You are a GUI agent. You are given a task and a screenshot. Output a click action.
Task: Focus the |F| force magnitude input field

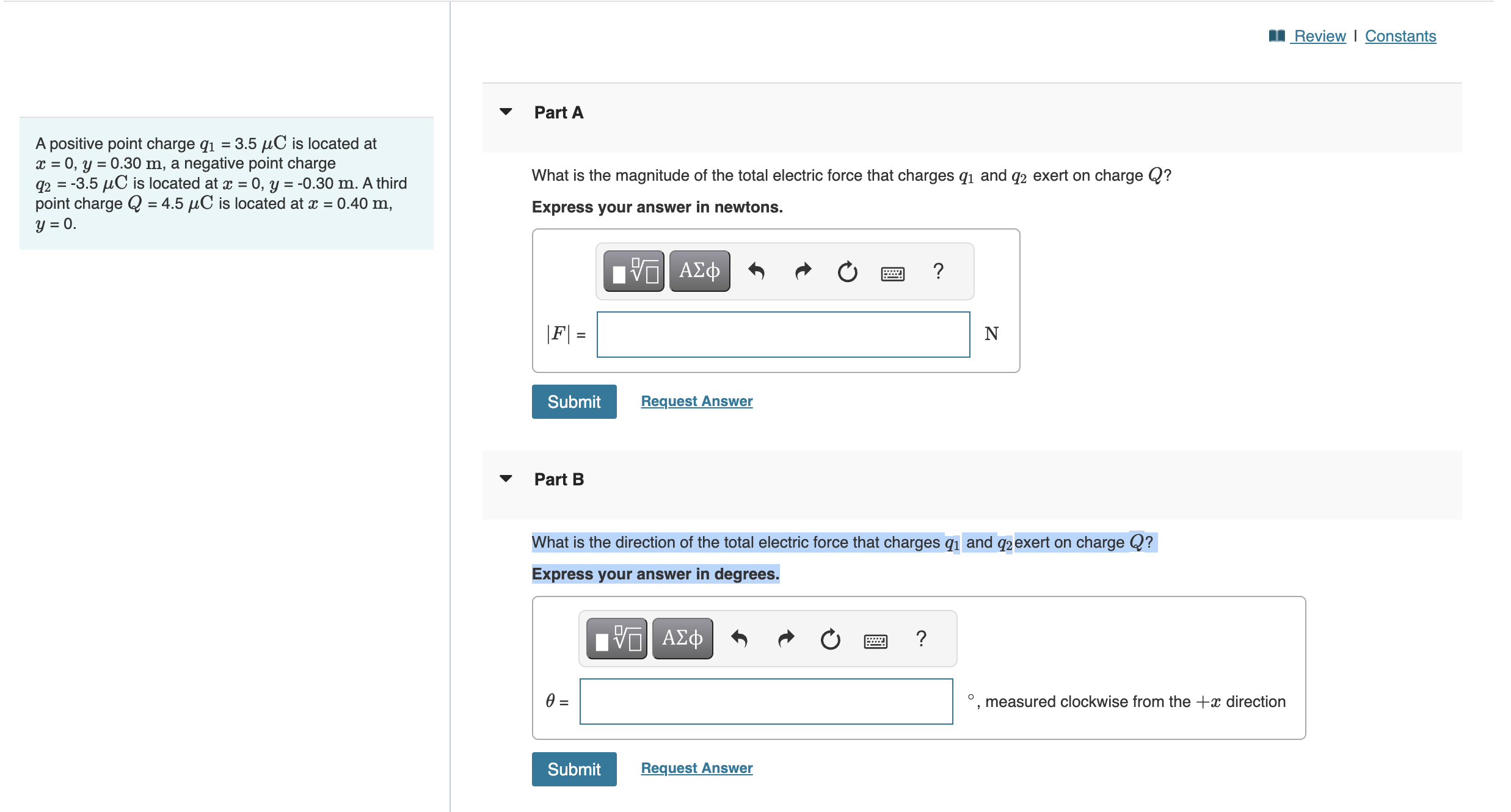coord(784,335)
